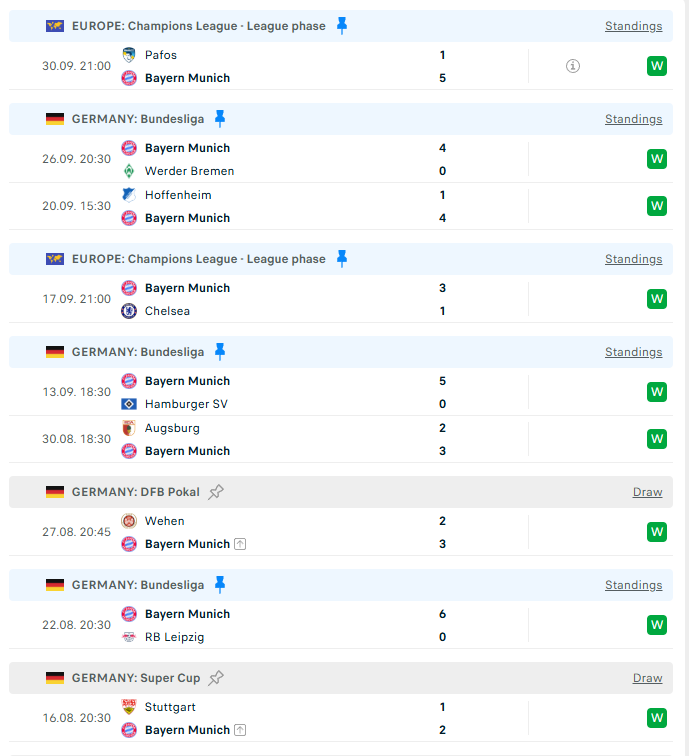This screenshot has width=689, height=756.
Task: Click info icon on Pafos match row
Action: [x=573, y=66]
